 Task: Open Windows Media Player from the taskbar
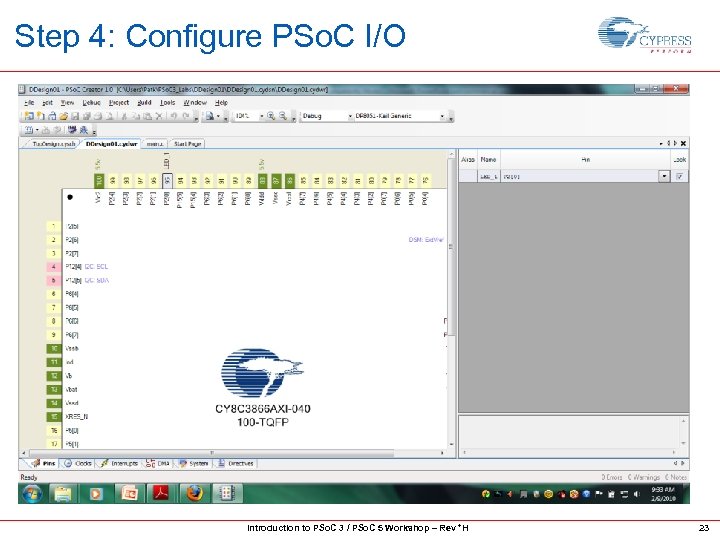(96, 494)
